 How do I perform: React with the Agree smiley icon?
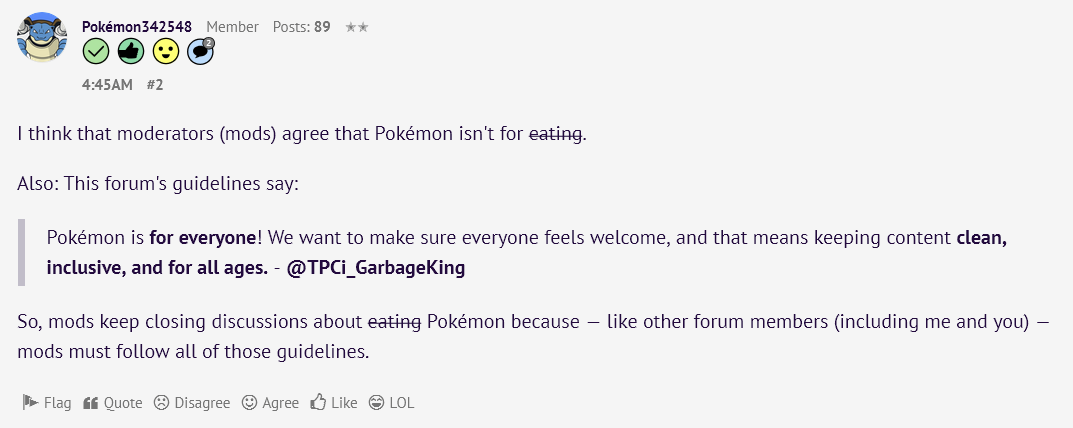coord(270,403)
